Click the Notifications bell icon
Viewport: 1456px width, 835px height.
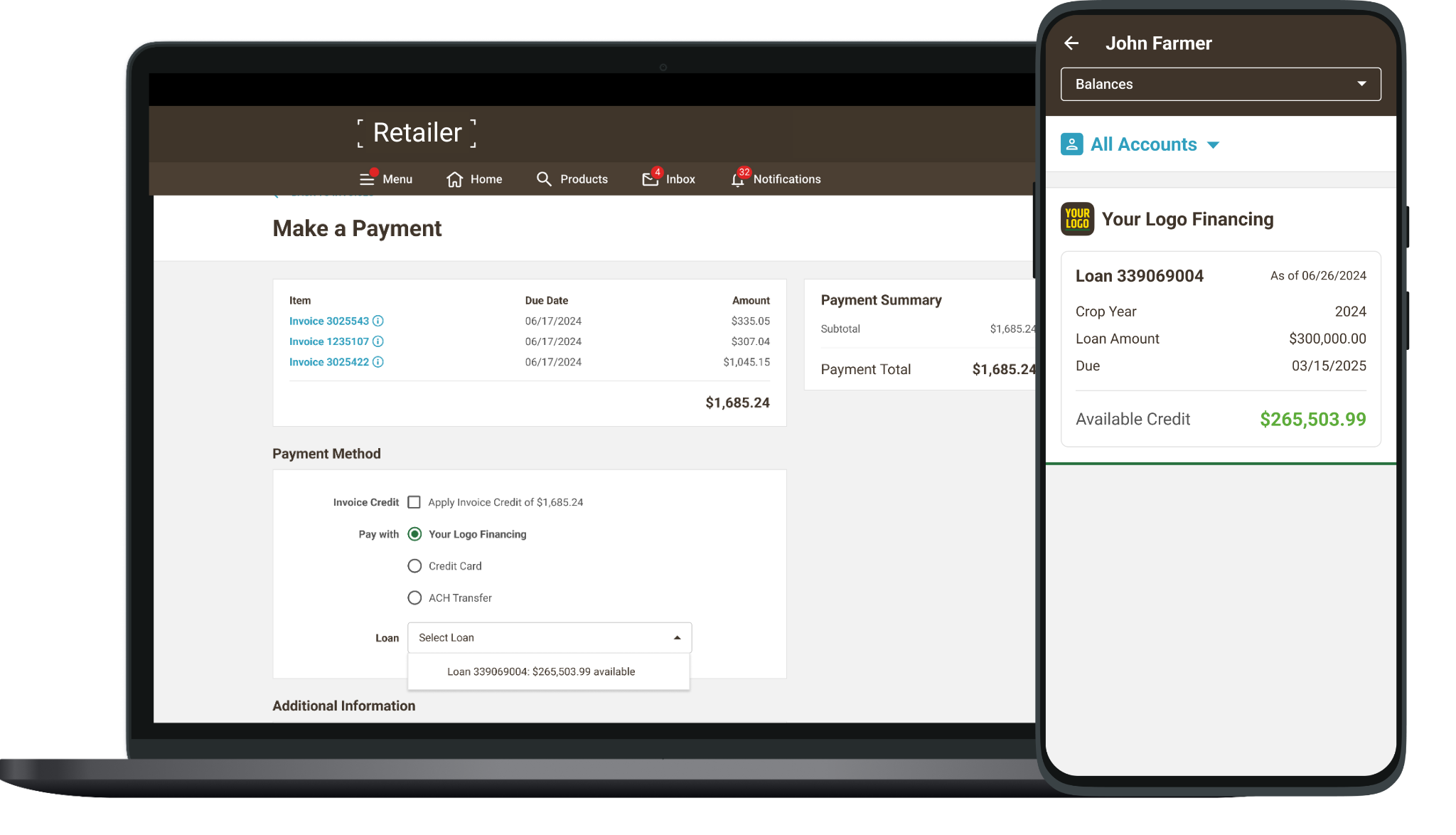point(738,180)
